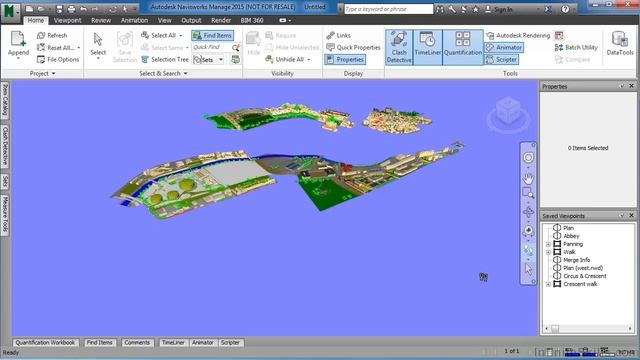This screenshot has height=360, width=640.
Task: Toggle the Scripter window button
Action: tap(502, 60)
